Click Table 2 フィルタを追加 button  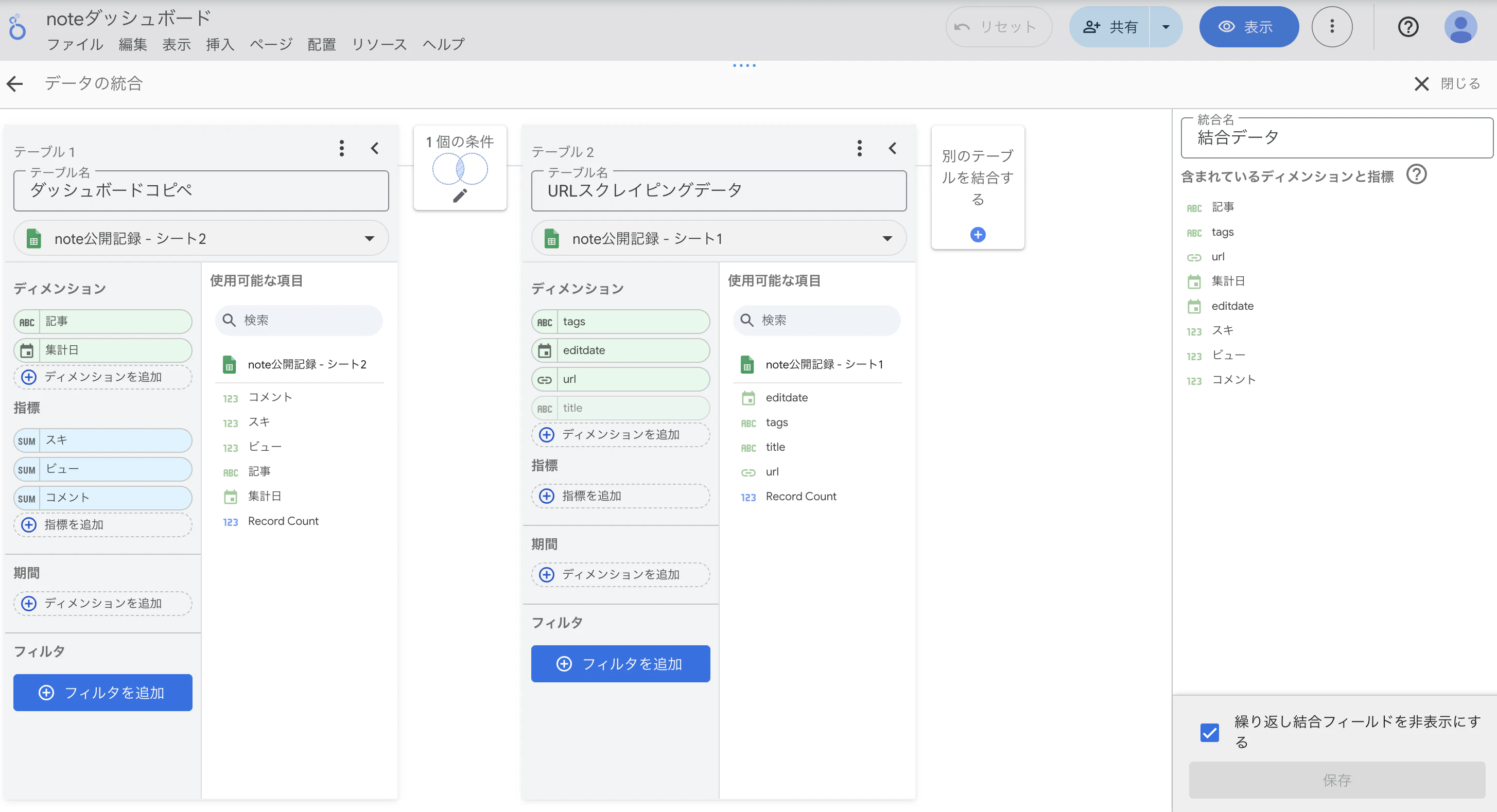click(x=621, y=664)
